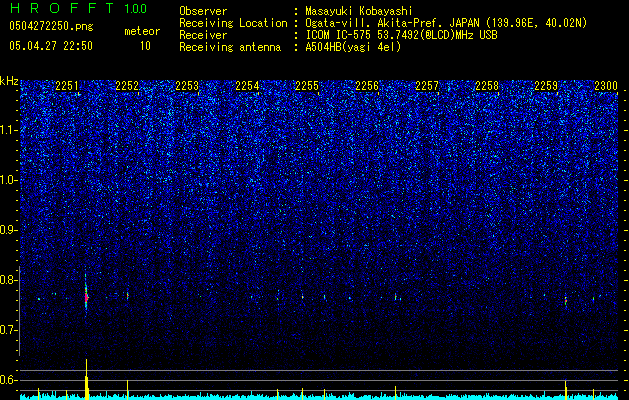The height and width of the screenshot is (400, 629).
Task: Click the meteor count value 10
Action: 145,46
